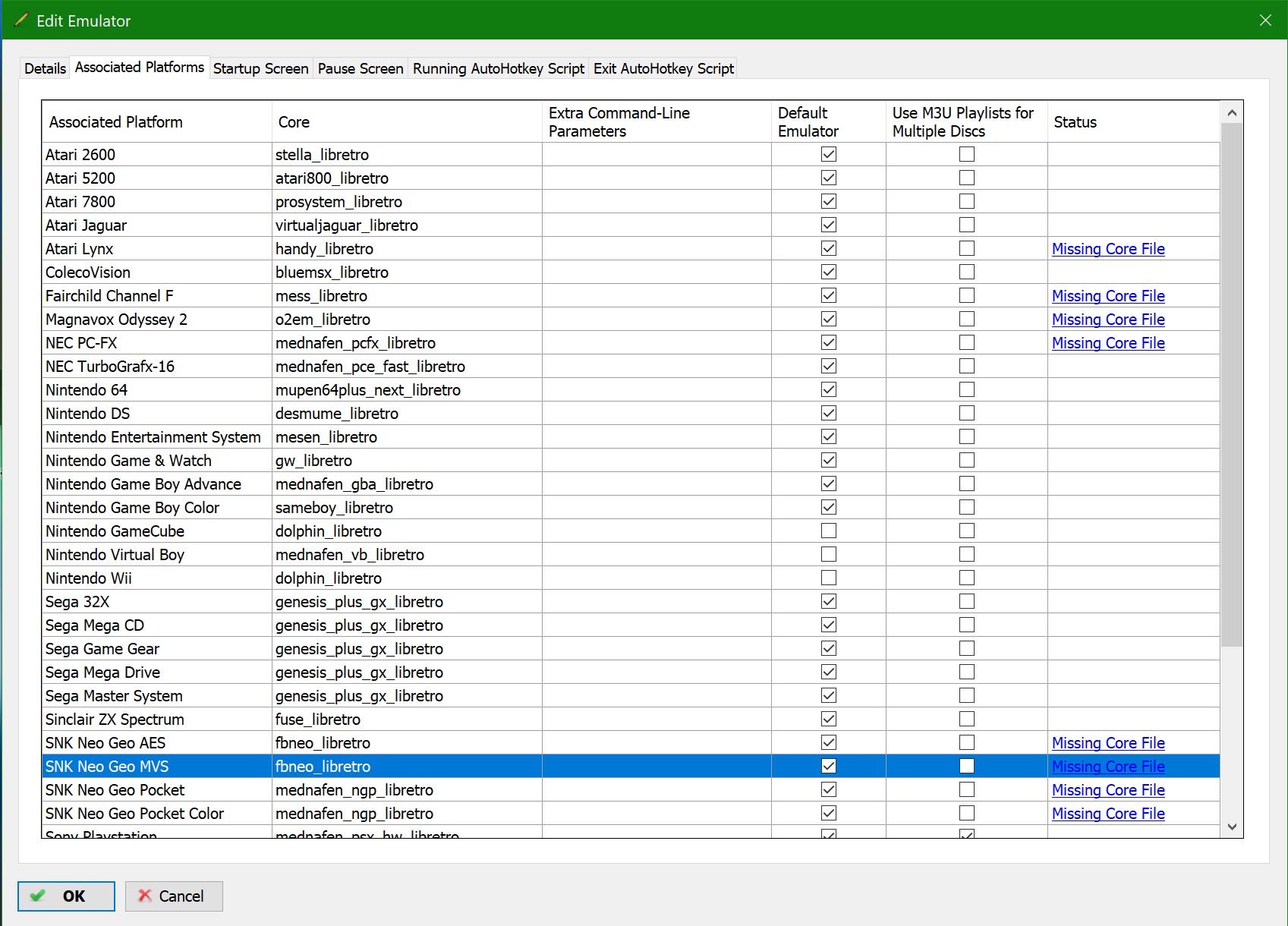
Task: Enable M3U Playlists for NEC TurboGrafx-16
Action: pos(967,366)
